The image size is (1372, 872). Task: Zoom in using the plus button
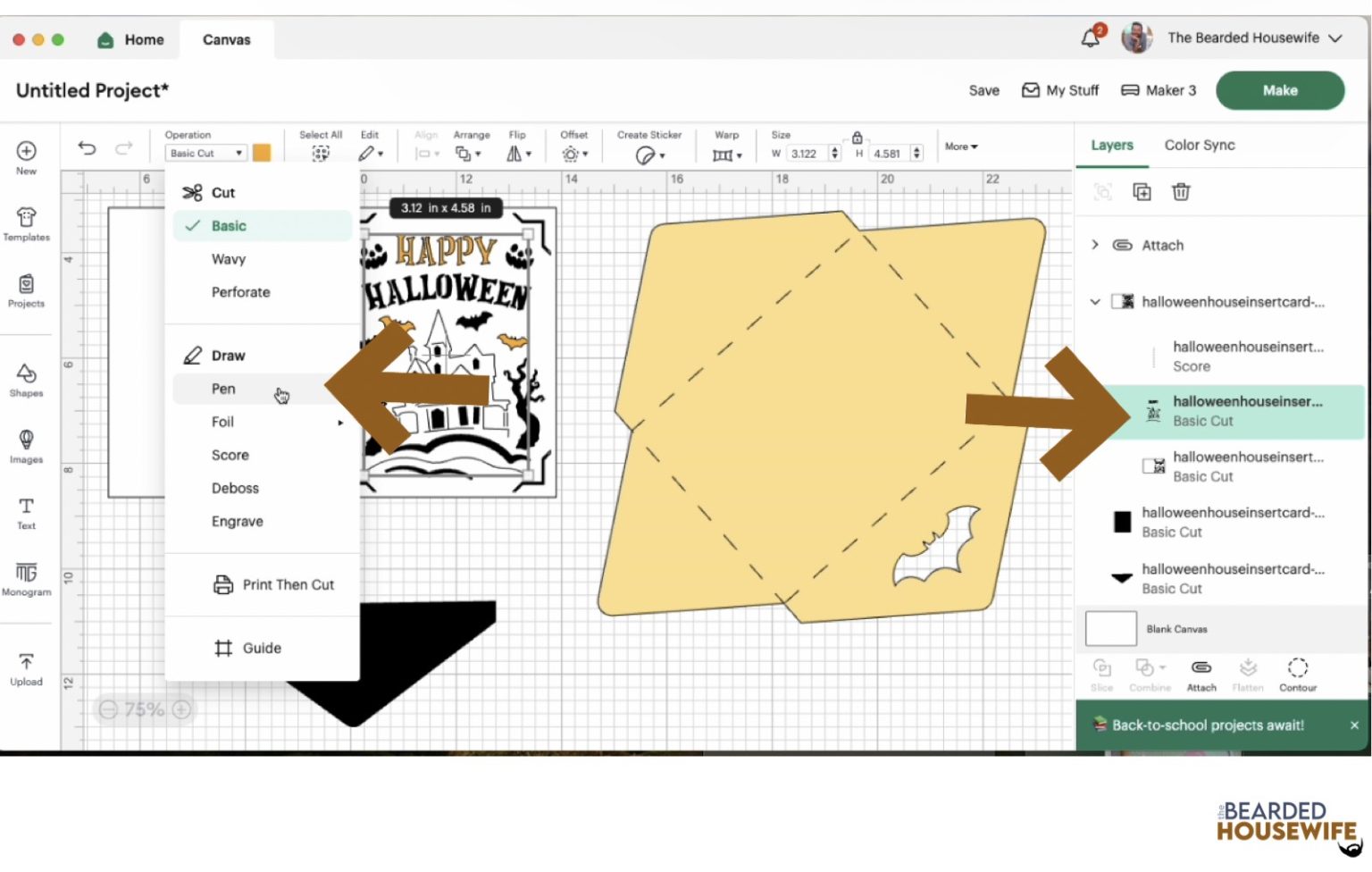click(182, 708)
